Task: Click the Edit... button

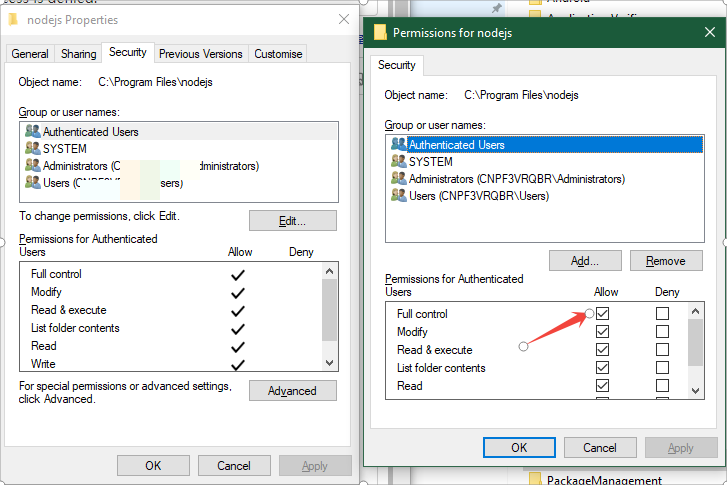Action: tap(293, 221)
